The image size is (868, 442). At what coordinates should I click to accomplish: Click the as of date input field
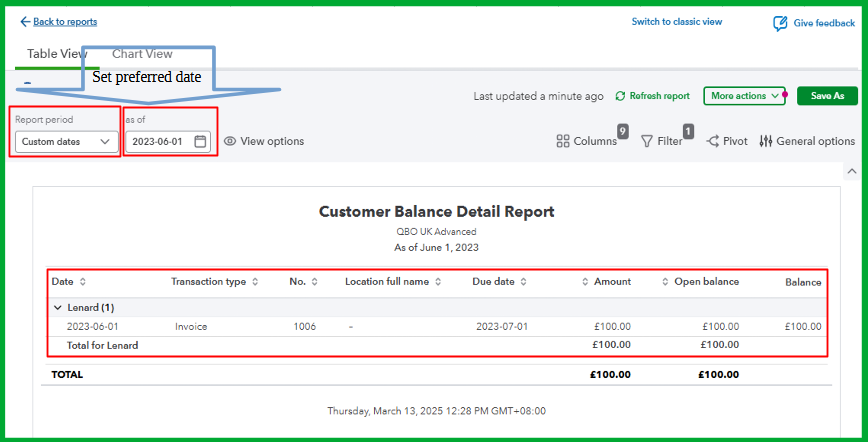[x=158, y=142]
